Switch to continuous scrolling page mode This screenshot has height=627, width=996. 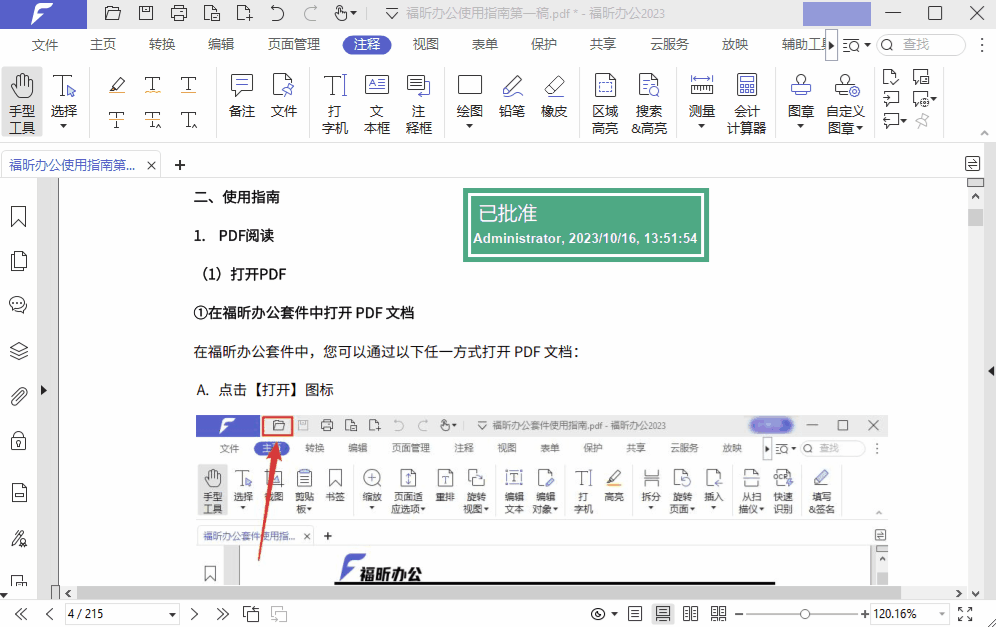pyautogui.click(x=662, y=613)
